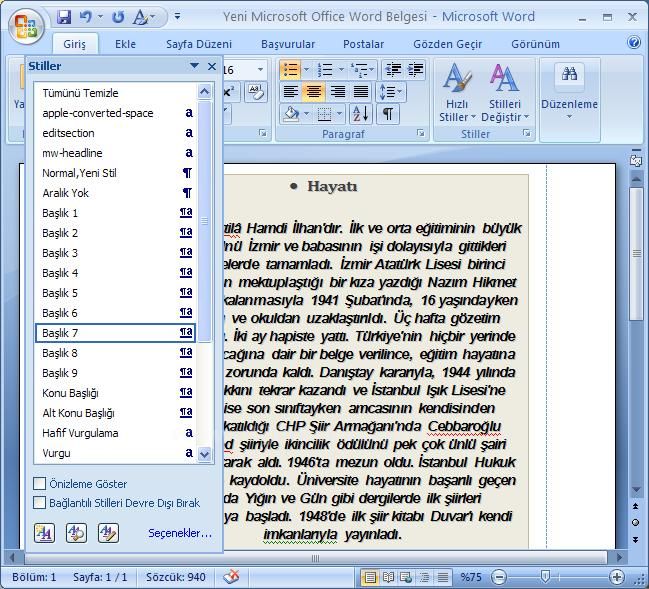Expand borders dropdown arrow

click(339, 113)
